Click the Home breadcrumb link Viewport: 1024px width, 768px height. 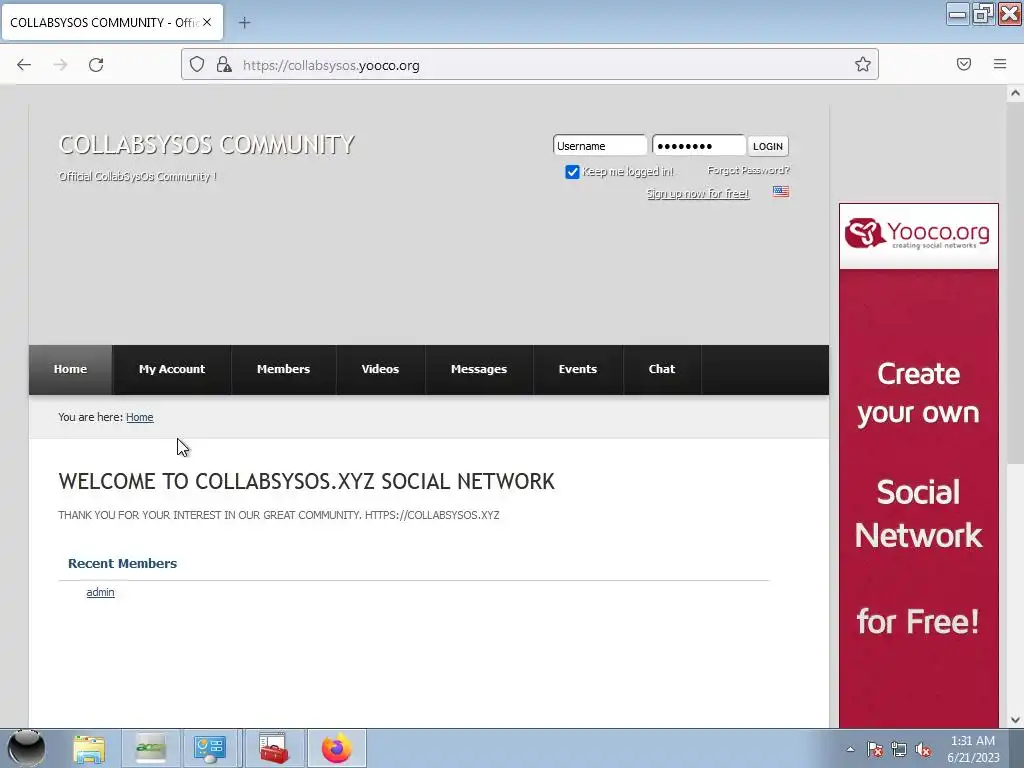click(140, 417)
